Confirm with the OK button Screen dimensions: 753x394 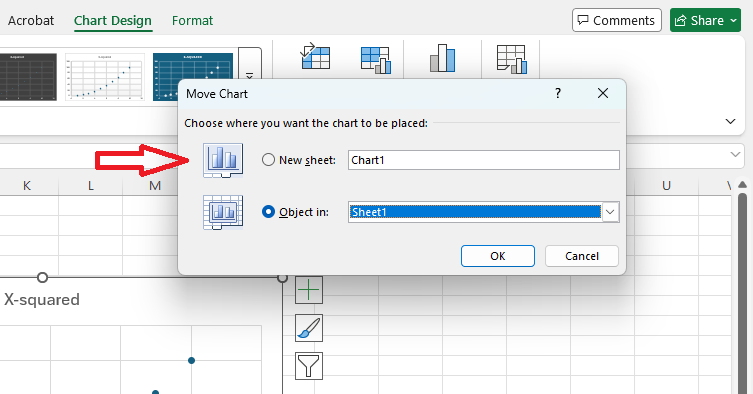tap(498, 256)
